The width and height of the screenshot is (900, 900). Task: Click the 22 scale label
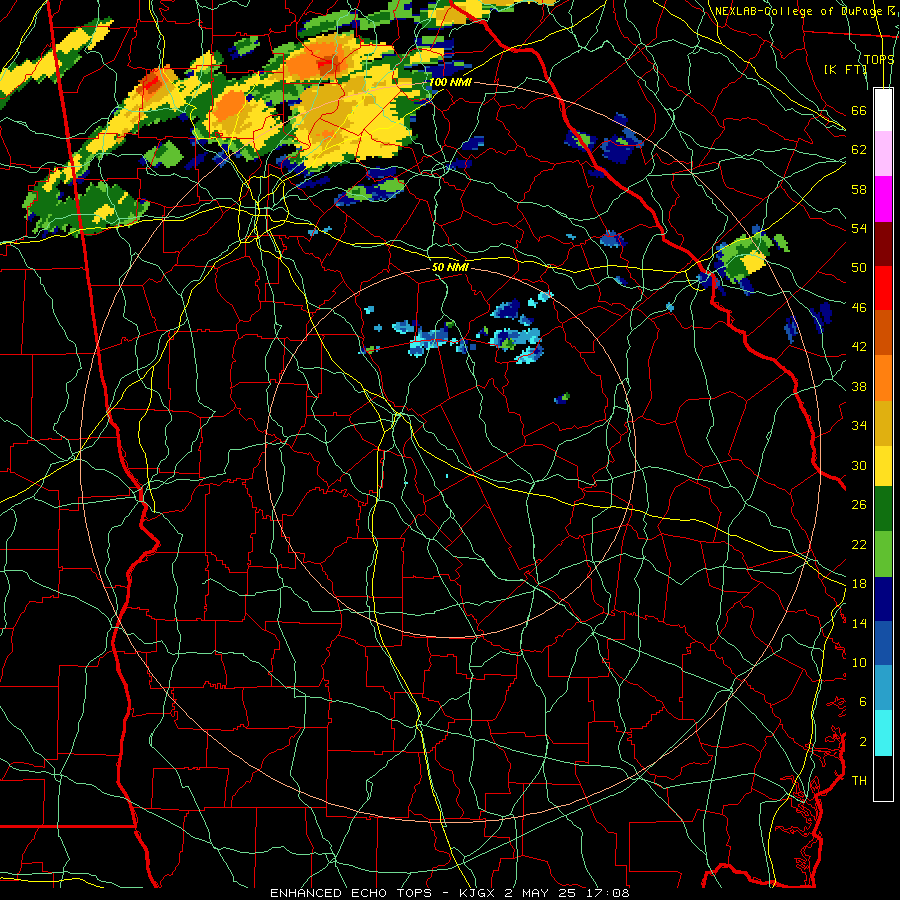[x=859, y=544]
